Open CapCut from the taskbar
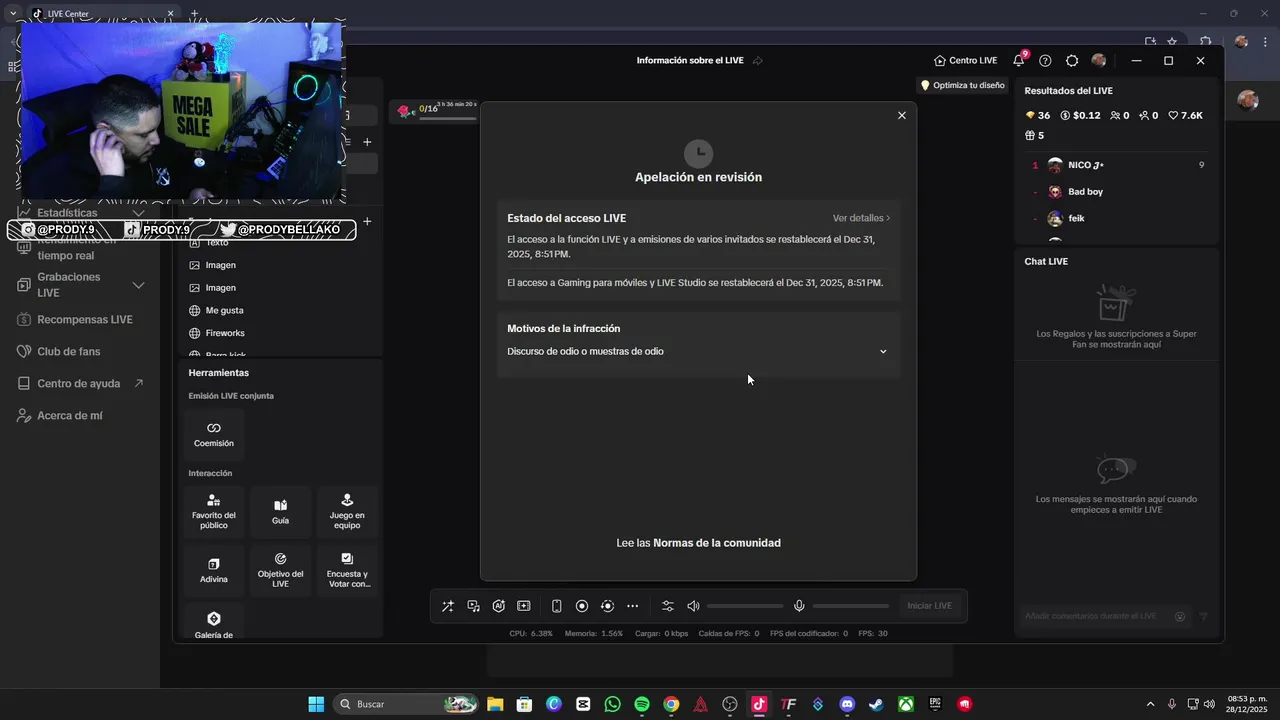The image size is (1280, 720). 583,704
